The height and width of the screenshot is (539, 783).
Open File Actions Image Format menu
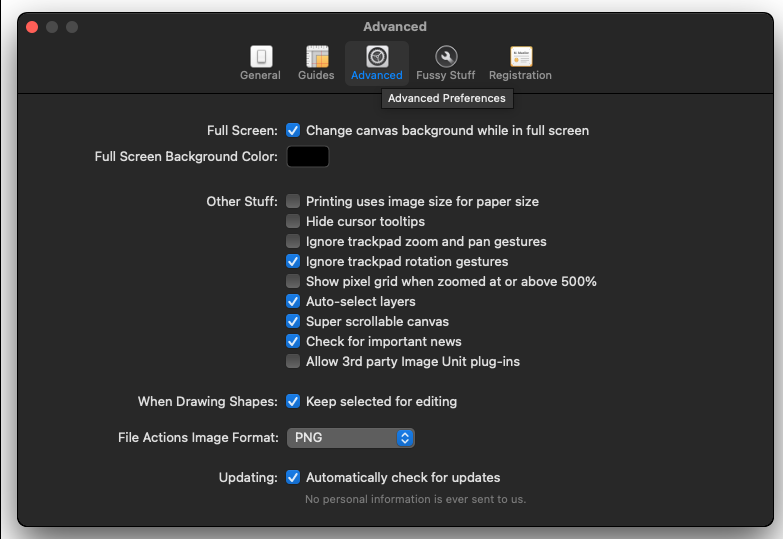351,438
